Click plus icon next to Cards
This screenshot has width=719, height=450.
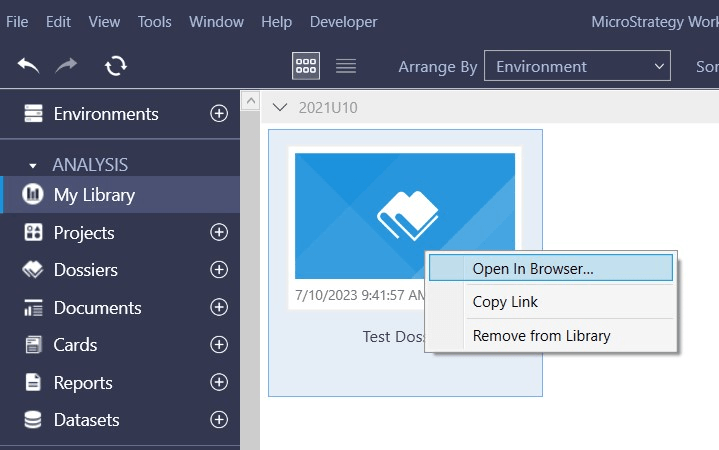219,345
